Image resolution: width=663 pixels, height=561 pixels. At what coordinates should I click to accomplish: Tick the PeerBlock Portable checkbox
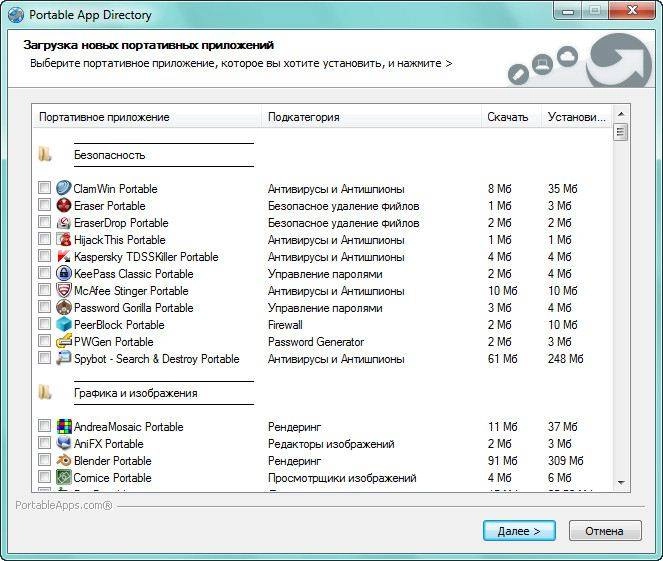point(44,323)
